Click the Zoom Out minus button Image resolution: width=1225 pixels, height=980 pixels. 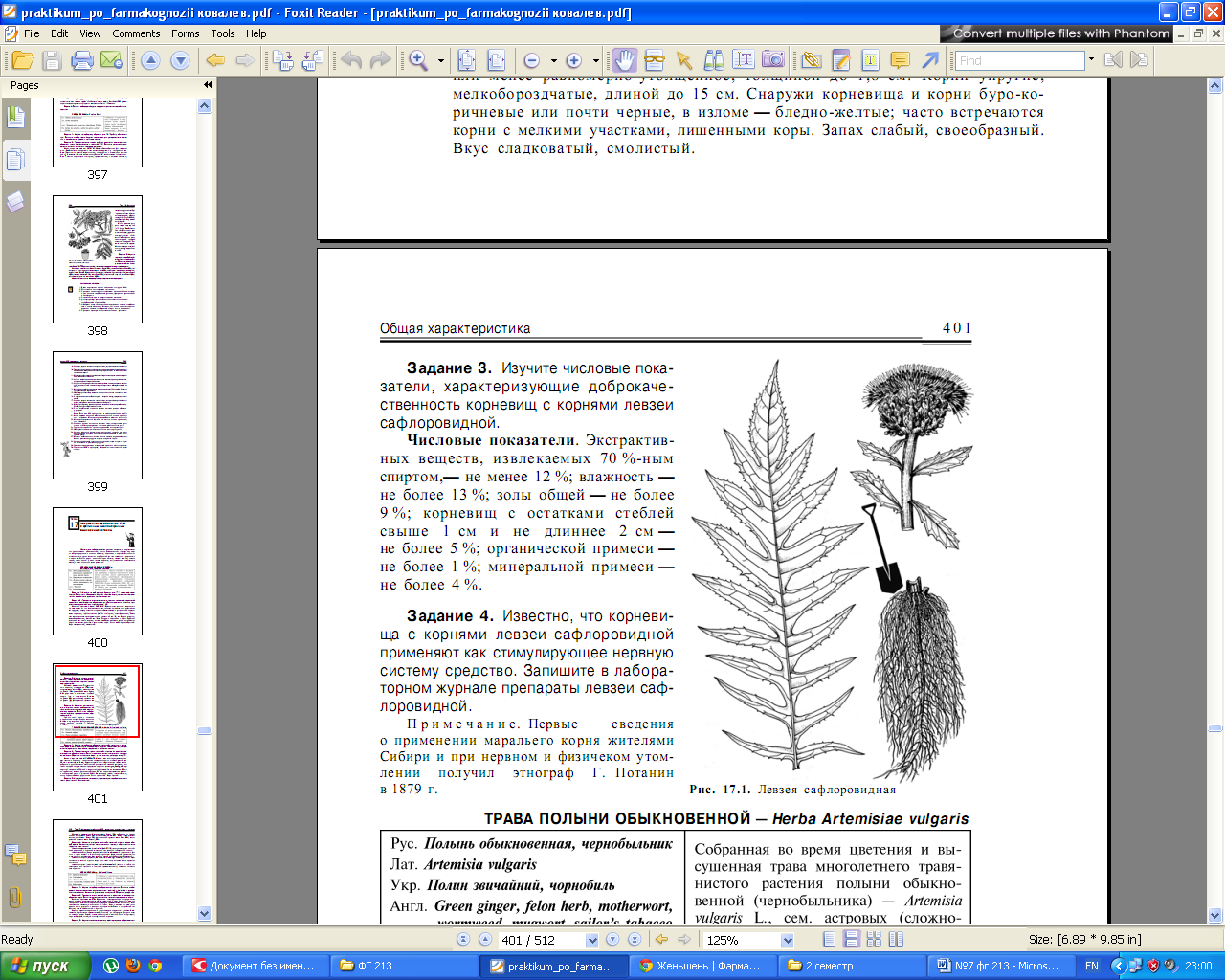532,60
